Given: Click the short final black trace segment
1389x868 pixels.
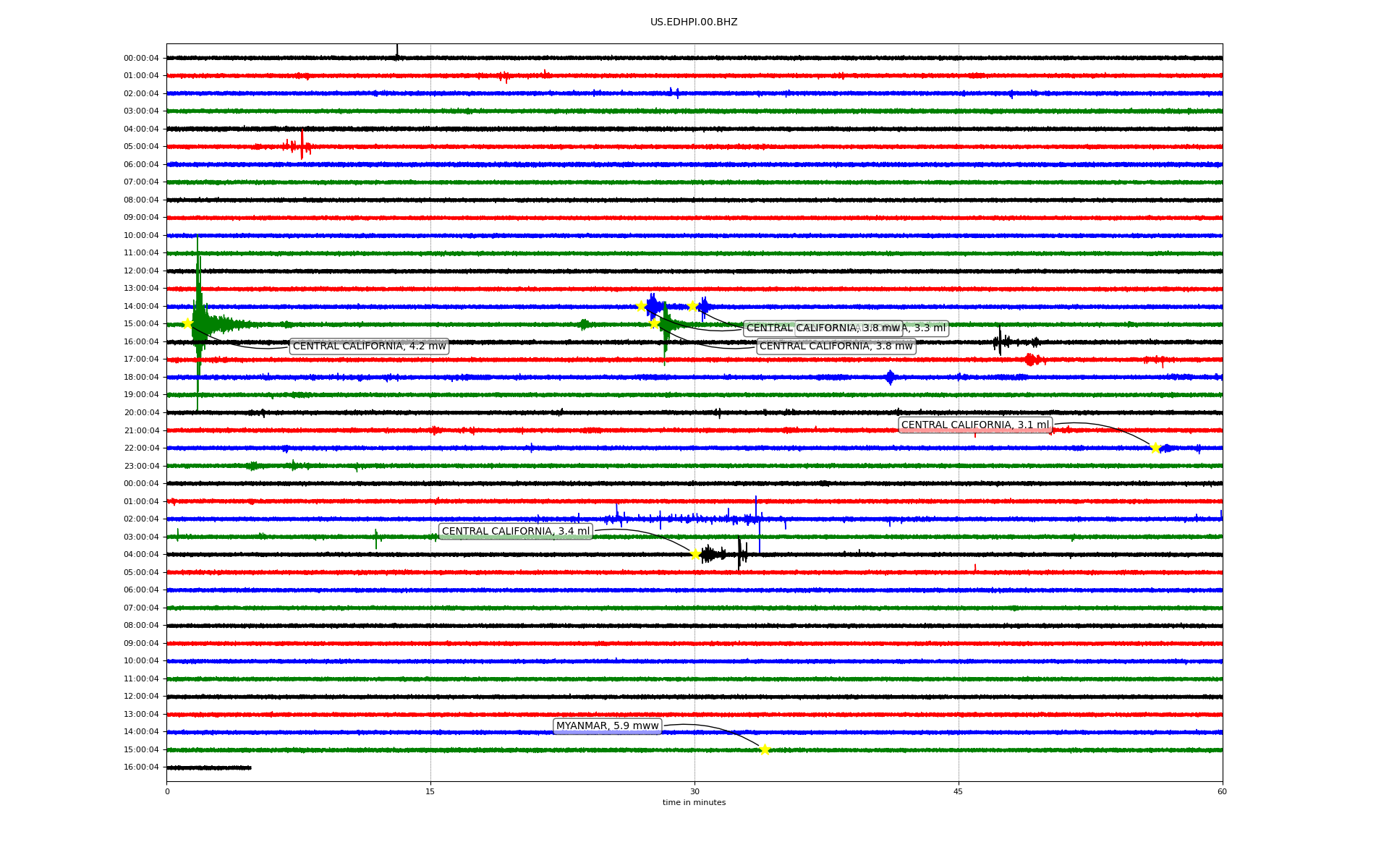Looking at the screenshot, I should pos(209,767).
